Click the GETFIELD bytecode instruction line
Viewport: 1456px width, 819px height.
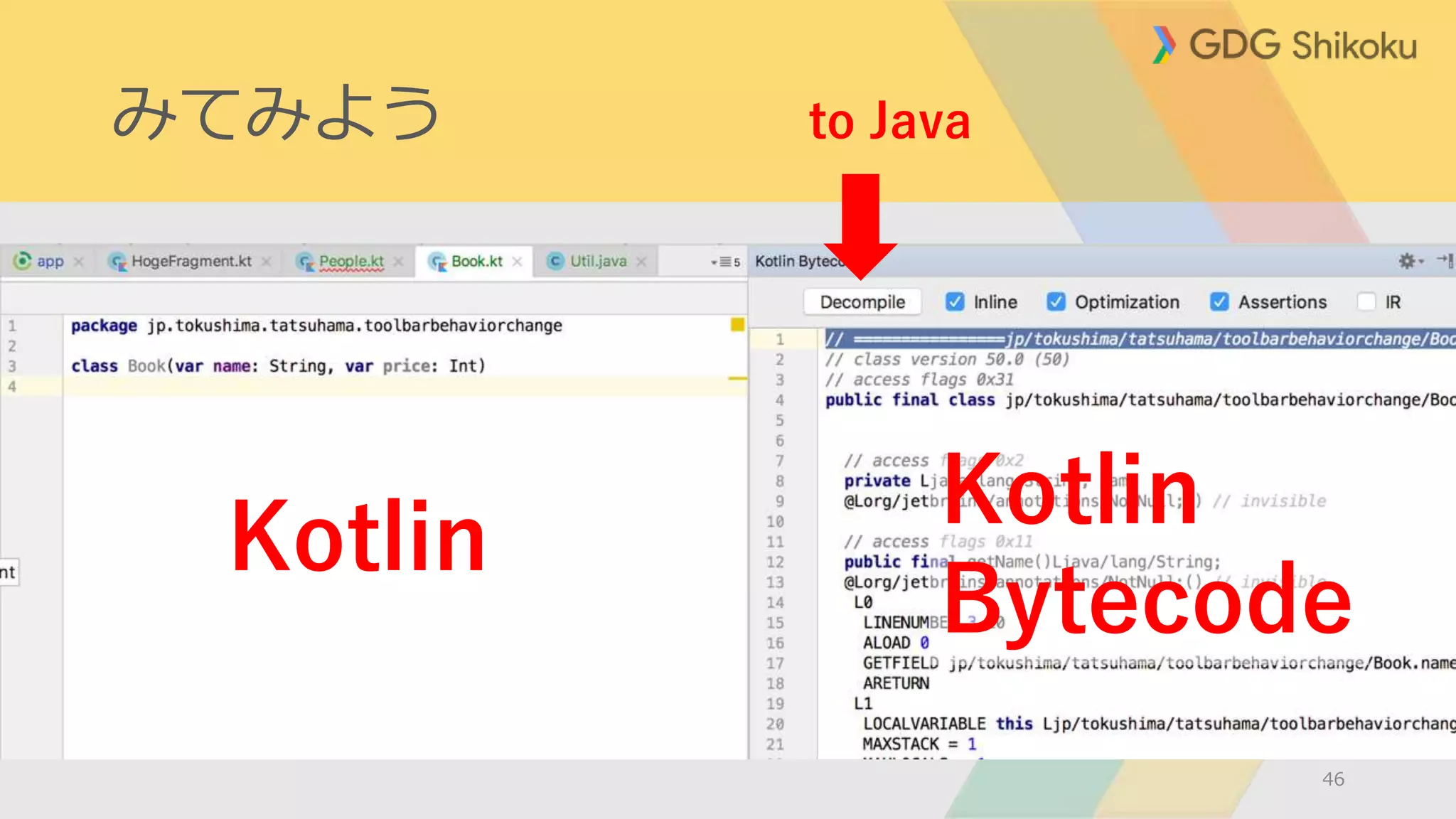1159,663
